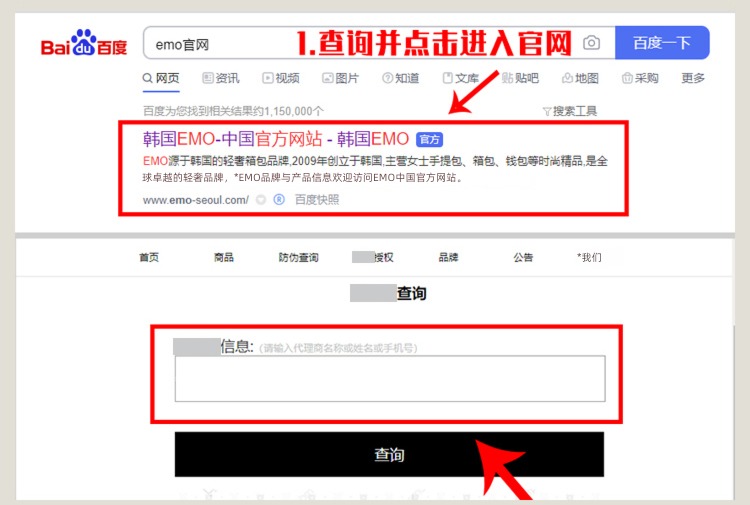Screen dimensions: 750x505
Task: Expand the 更多 menu
Action: click(693, 78)
